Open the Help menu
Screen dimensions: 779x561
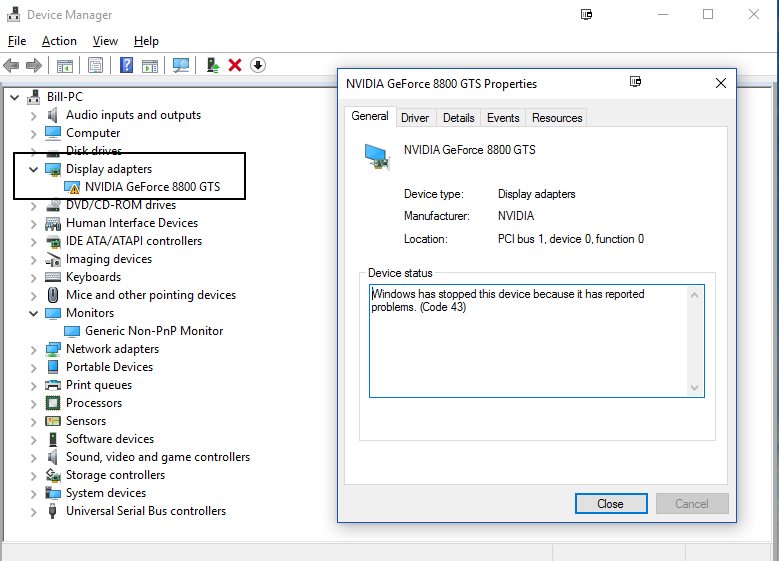[x=146, y=41]
